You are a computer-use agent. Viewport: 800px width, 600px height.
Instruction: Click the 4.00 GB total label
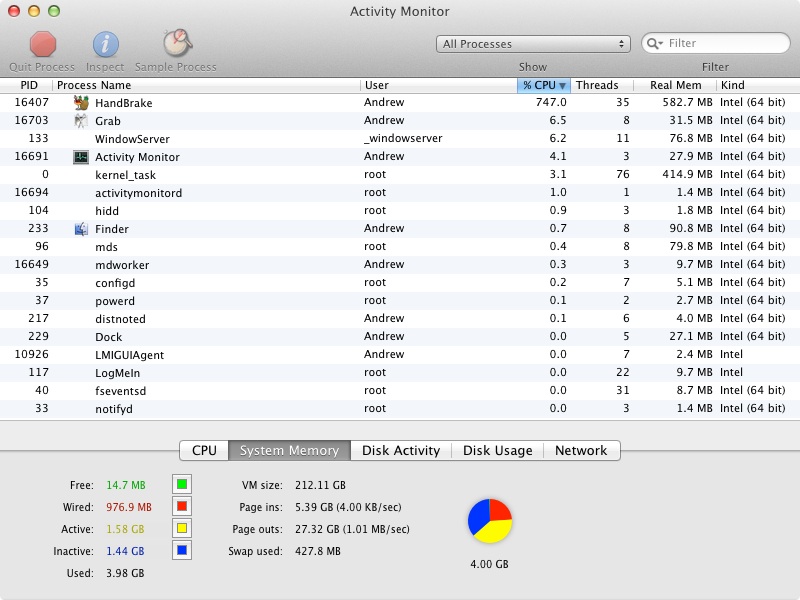(x=489, y=564)
